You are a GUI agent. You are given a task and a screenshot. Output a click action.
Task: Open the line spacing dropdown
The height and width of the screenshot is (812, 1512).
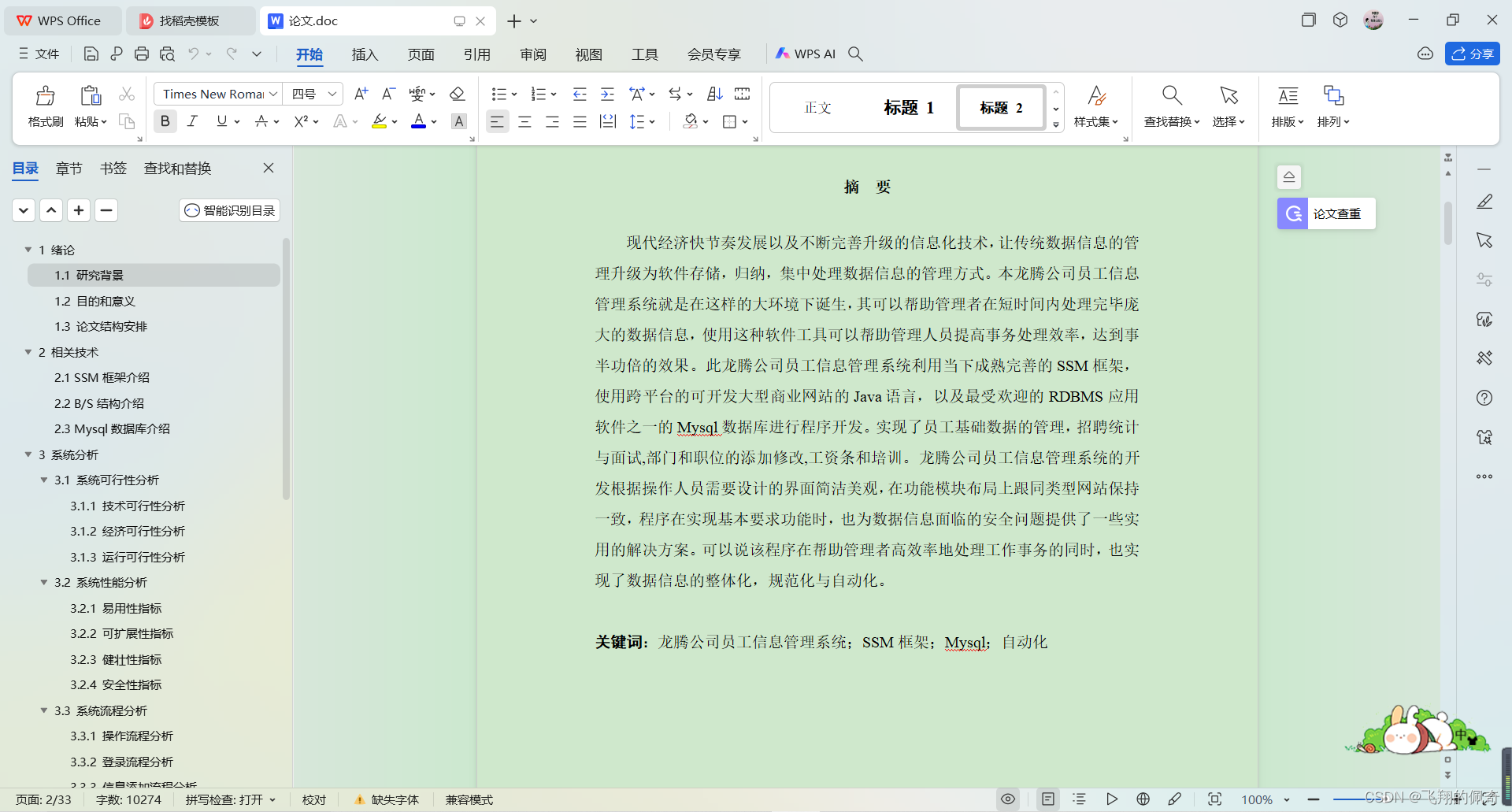652,122
